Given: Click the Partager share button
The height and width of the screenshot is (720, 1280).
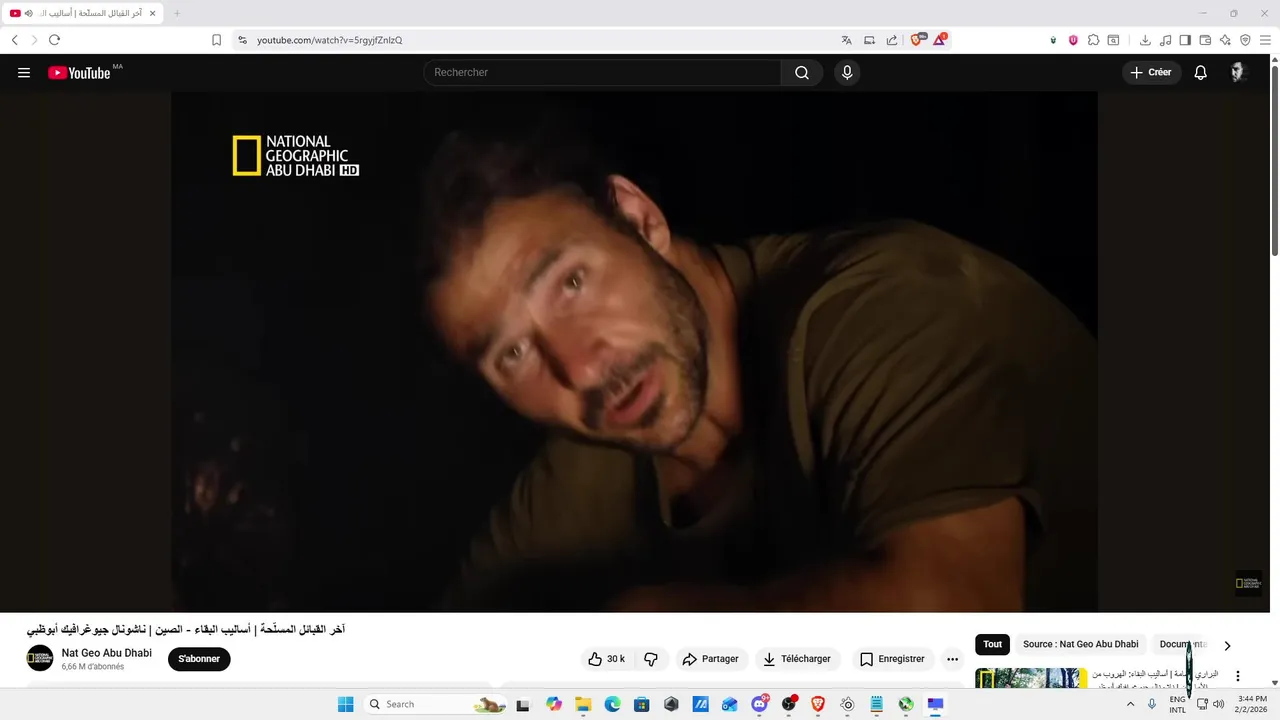Looking at the screenshot, I should tap(710, 659).
